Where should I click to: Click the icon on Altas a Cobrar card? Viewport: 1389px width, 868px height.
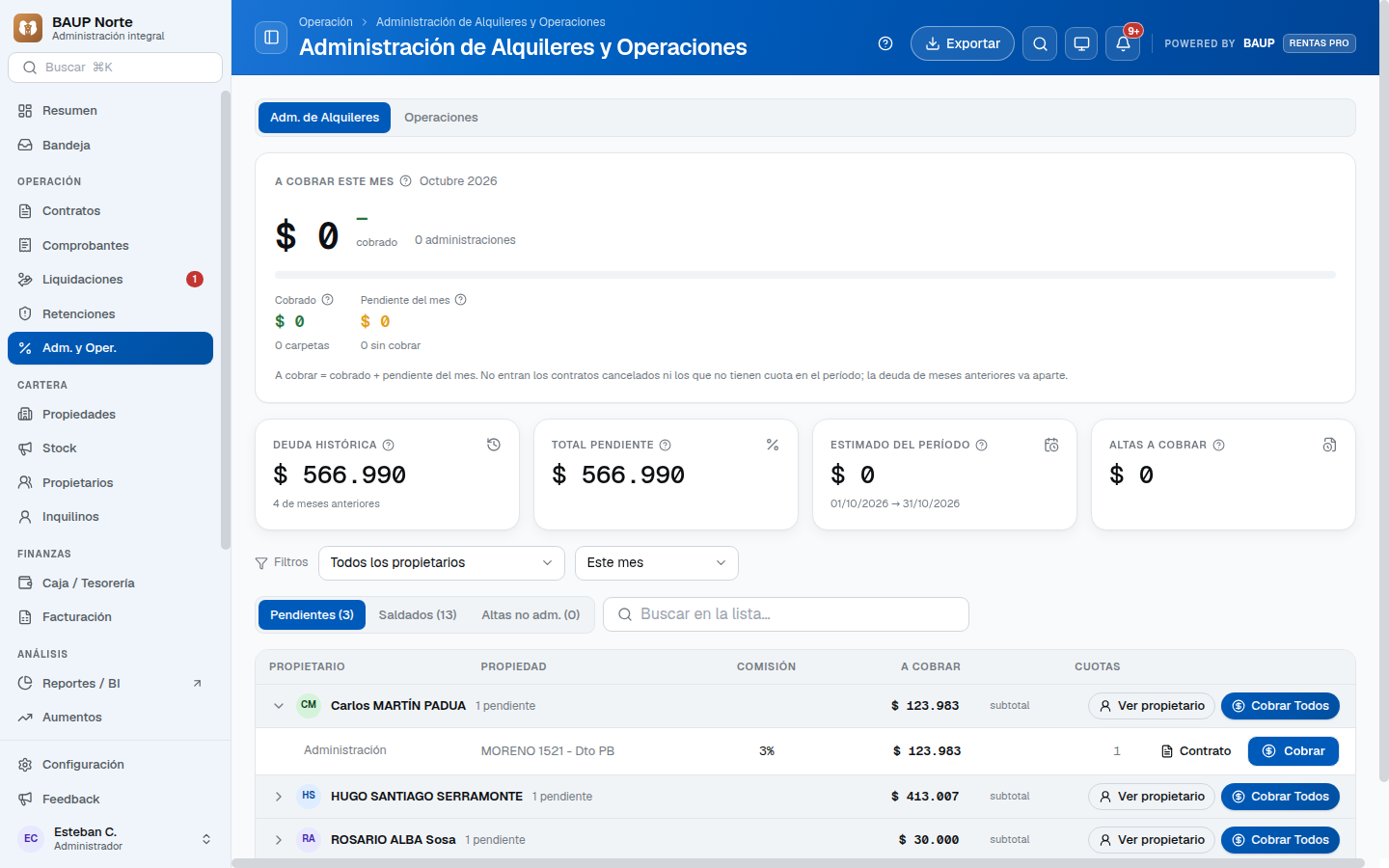pyautogui.click(x=1330, y=445)
